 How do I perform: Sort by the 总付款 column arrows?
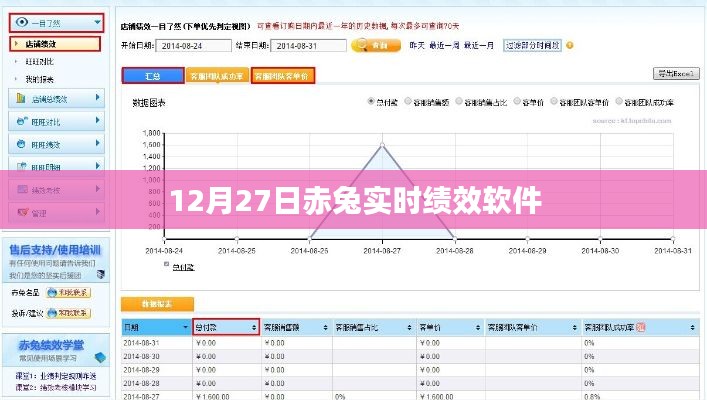254,327
